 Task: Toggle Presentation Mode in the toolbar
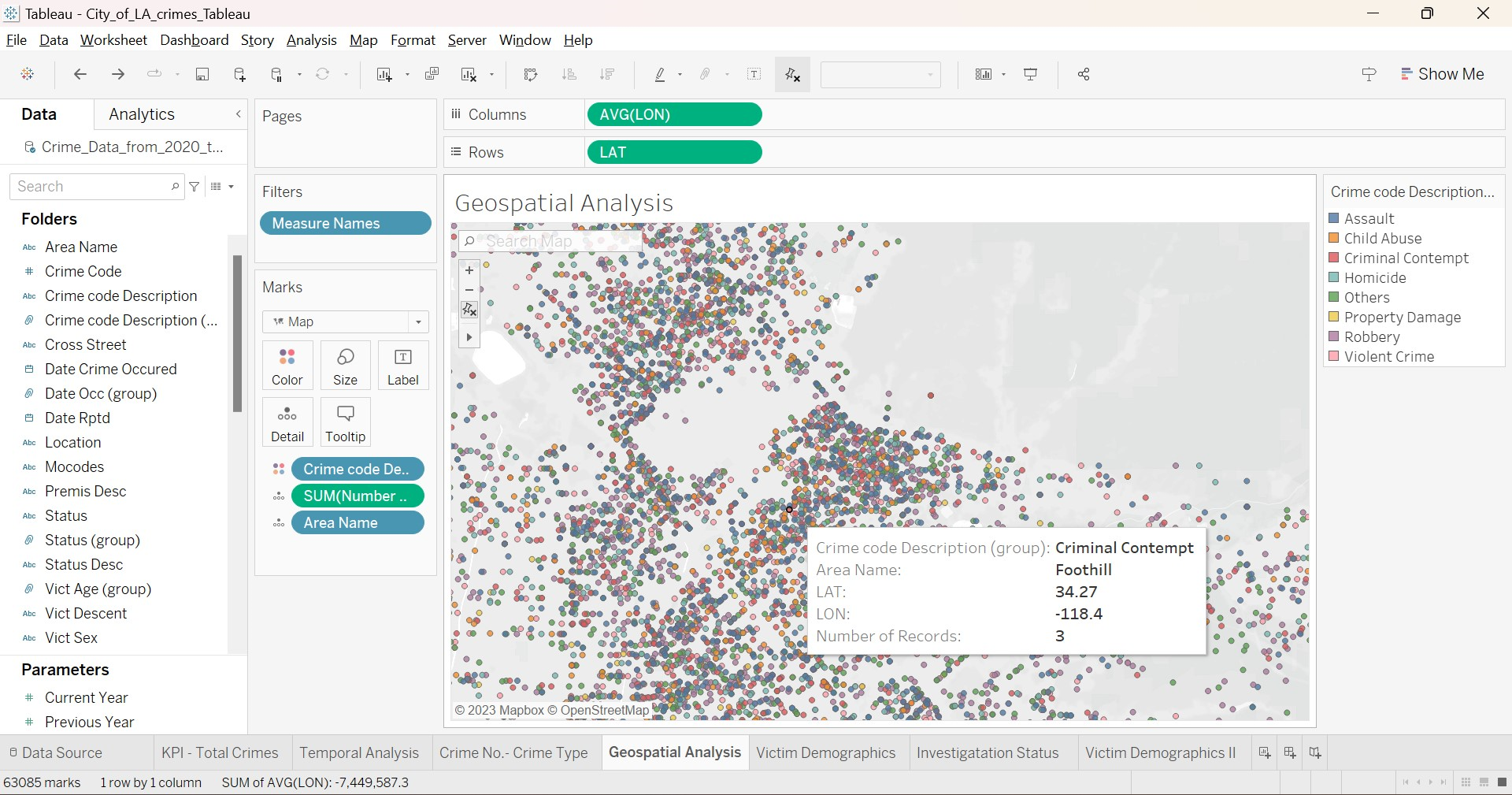coord(1030,74)
